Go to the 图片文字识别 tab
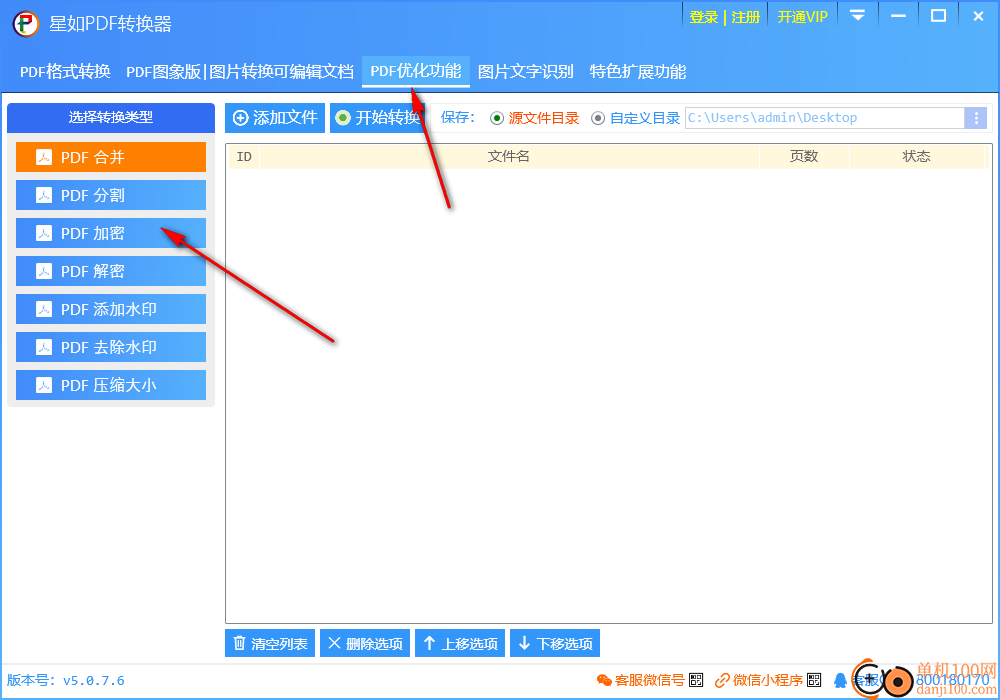 (x=526, y=71)
